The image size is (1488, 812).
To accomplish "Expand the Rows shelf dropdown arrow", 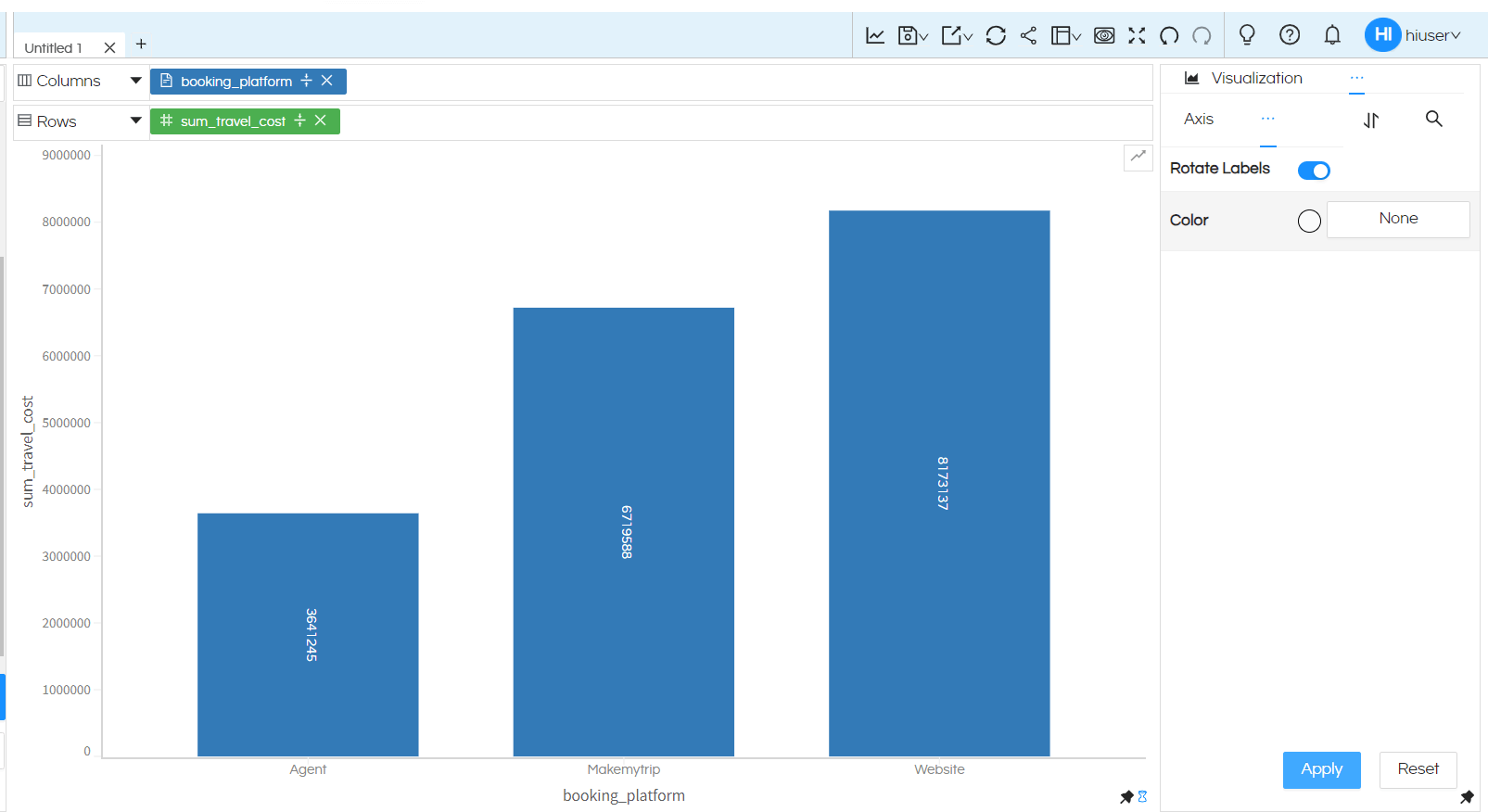I will tap(136, 121).
